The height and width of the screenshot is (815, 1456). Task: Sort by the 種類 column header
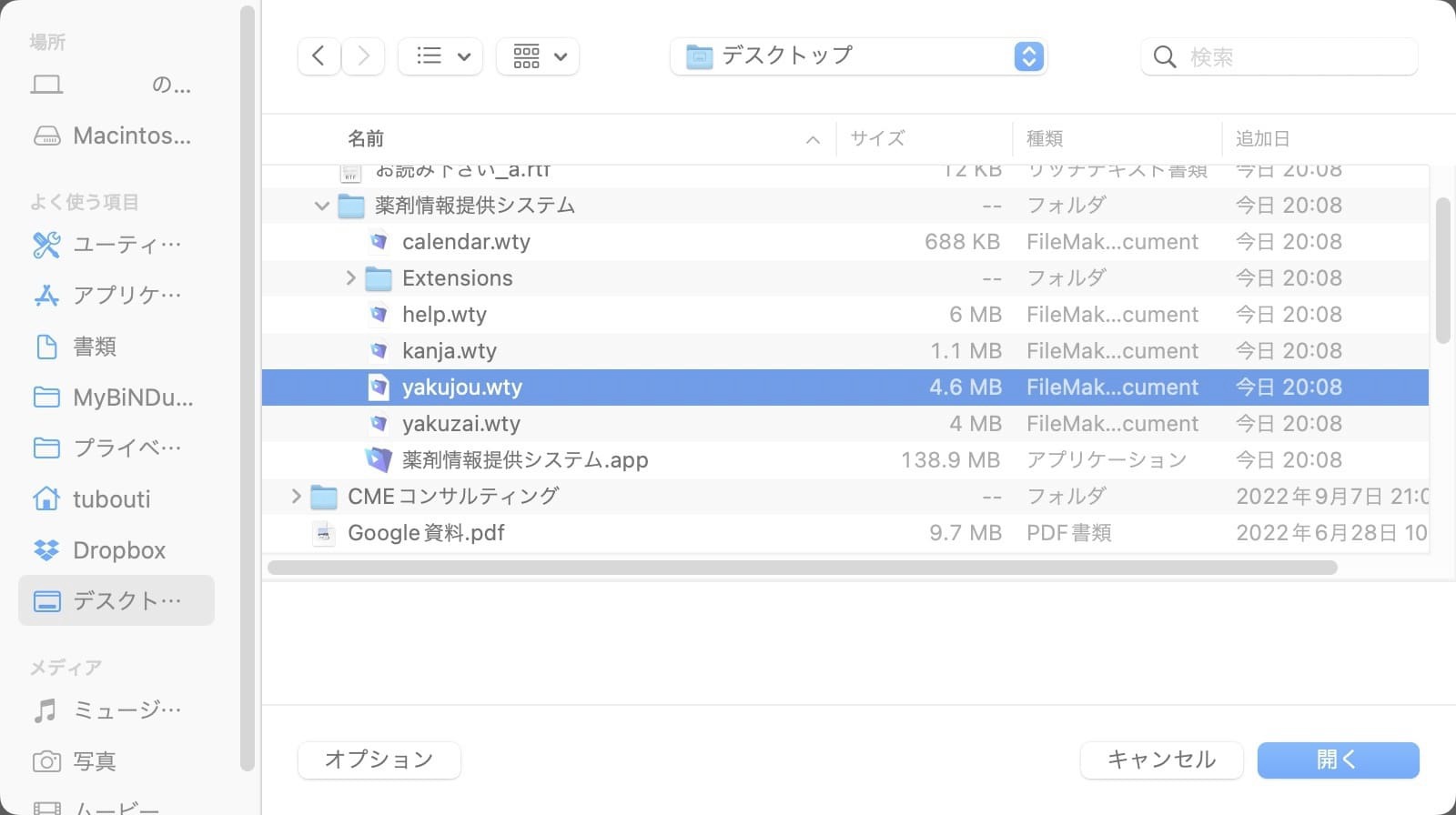coord(1045,138)
